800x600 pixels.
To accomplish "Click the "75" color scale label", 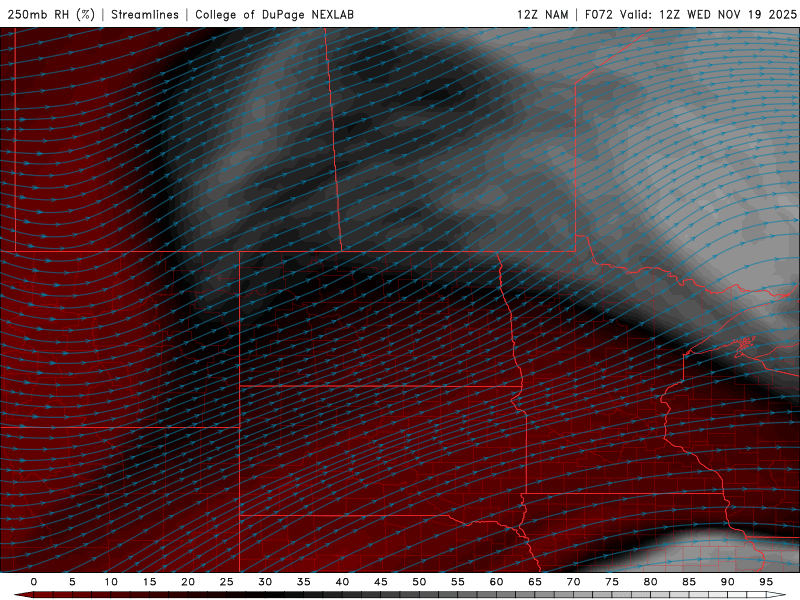I will click(x=611, y=582).
